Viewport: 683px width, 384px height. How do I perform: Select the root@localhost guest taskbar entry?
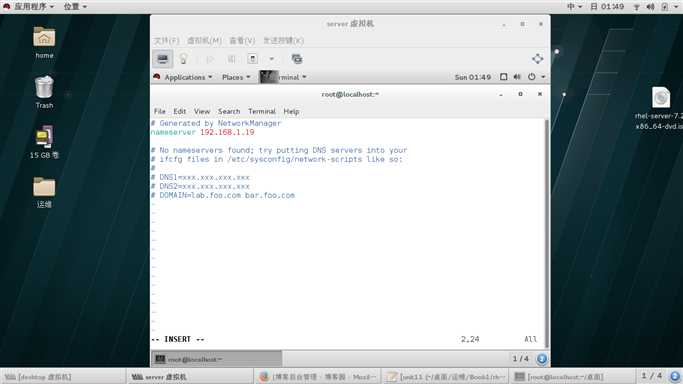[216, 359]
